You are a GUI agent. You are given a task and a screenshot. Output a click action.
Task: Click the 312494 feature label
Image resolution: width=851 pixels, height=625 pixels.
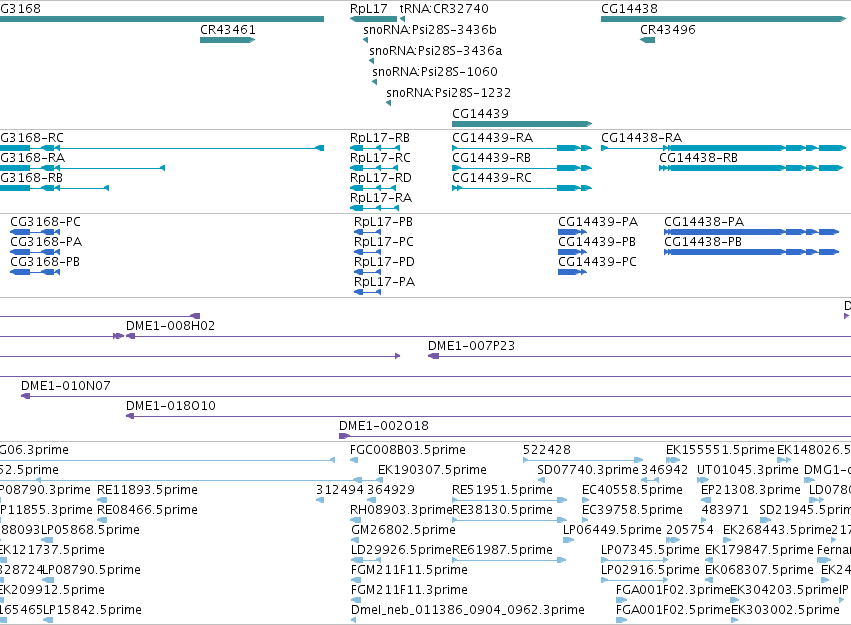[340, 490]
